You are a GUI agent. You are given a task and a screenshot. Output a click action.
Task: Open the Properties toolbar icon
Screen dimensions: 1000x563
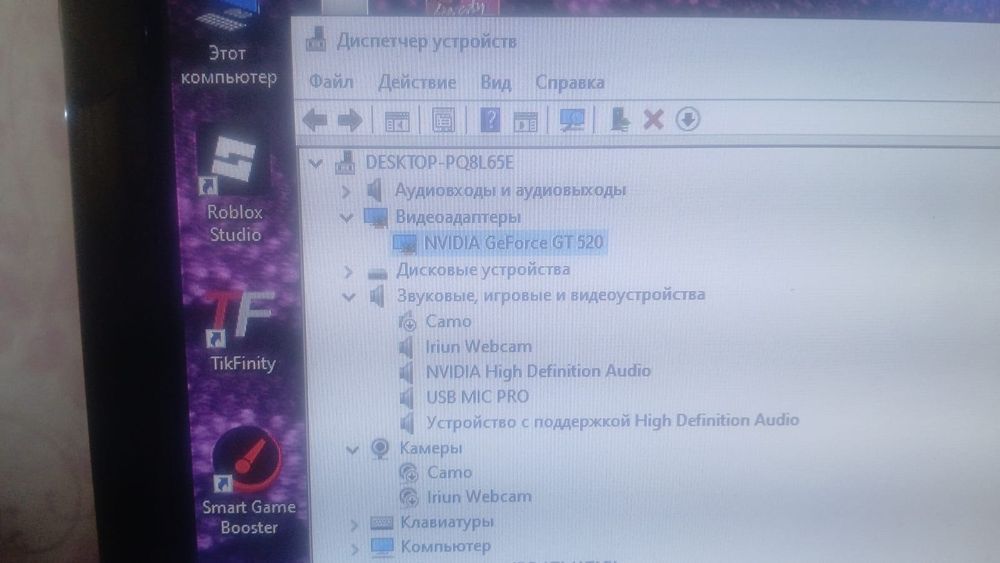coord(443,120)
